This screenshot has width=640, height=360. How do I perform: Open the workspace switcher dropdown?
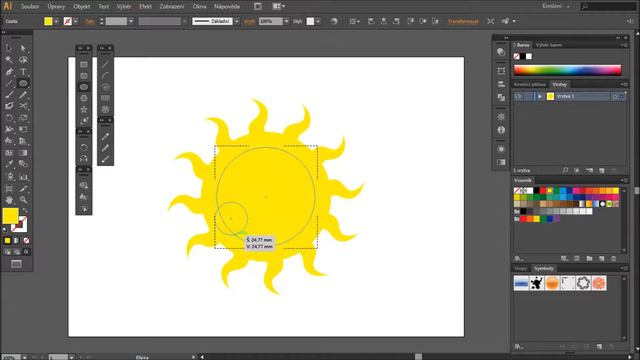point(556,6)
